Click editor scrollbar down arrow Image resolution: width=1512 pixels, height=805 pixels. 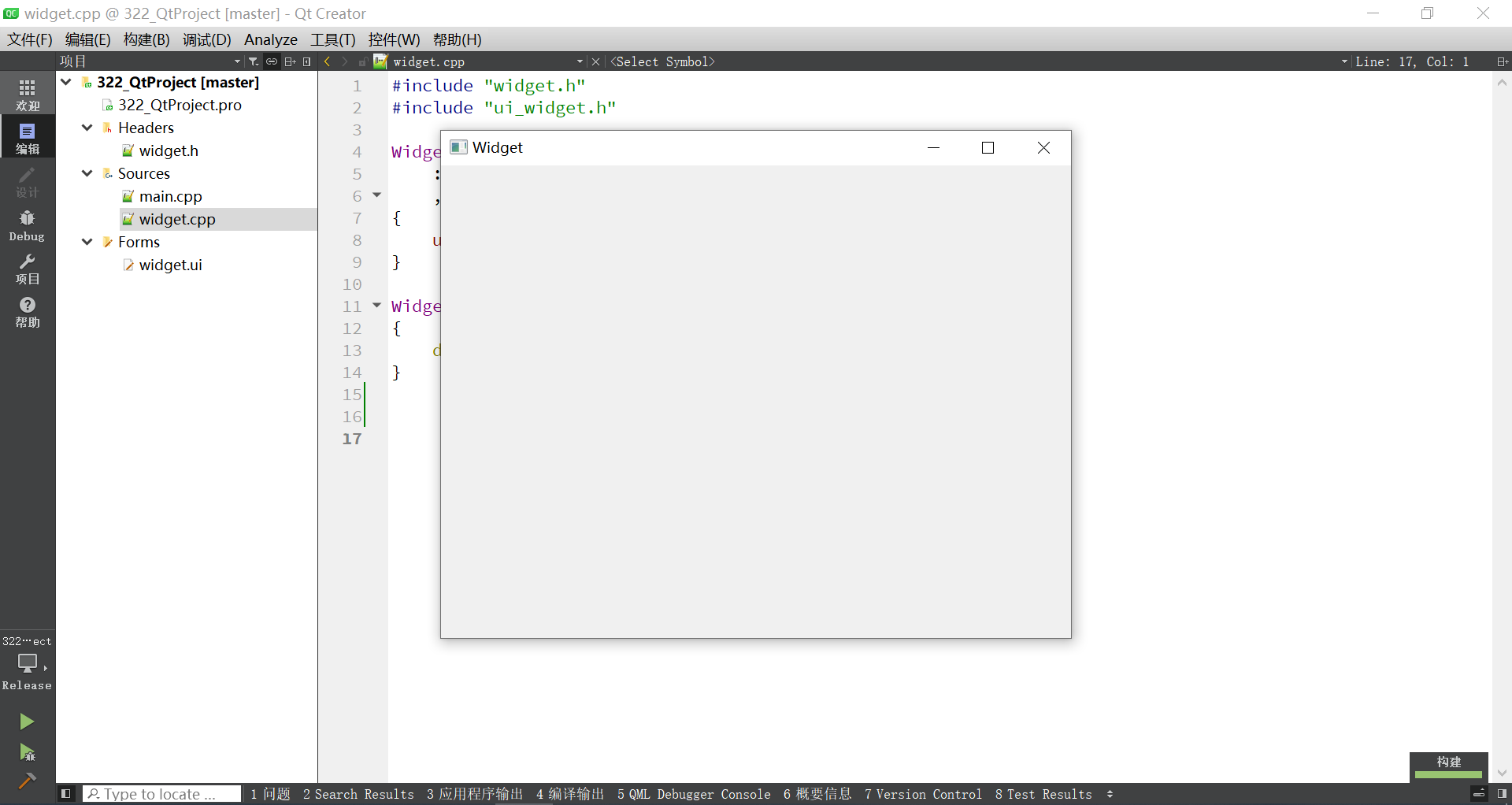coord(1502,773)
